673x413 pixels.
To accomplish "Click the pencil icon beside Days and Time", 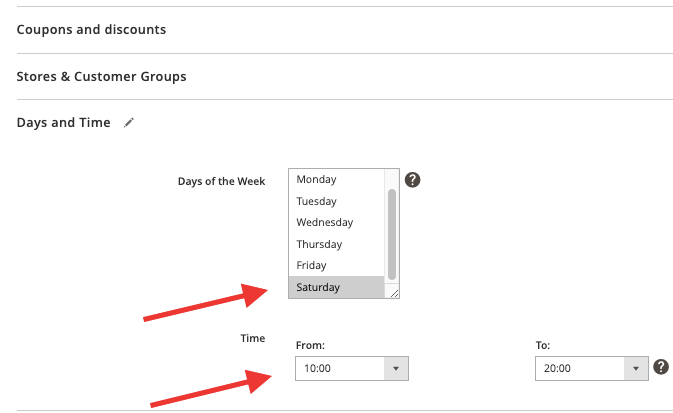I will tap(129, 123).
